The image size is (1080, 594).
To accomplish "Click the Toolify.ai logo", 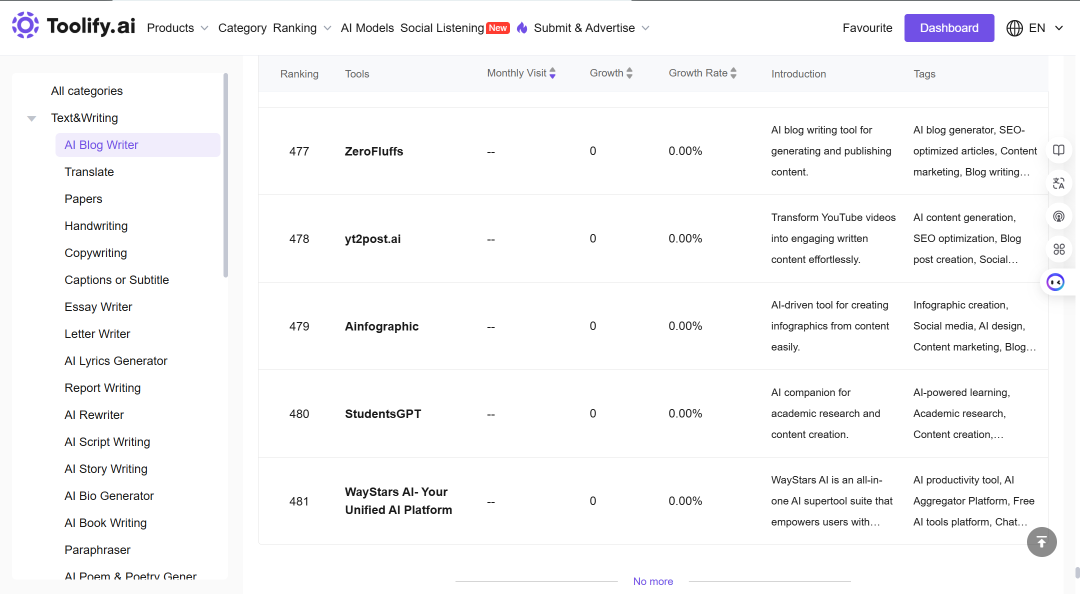I will (x=74, y=25).
